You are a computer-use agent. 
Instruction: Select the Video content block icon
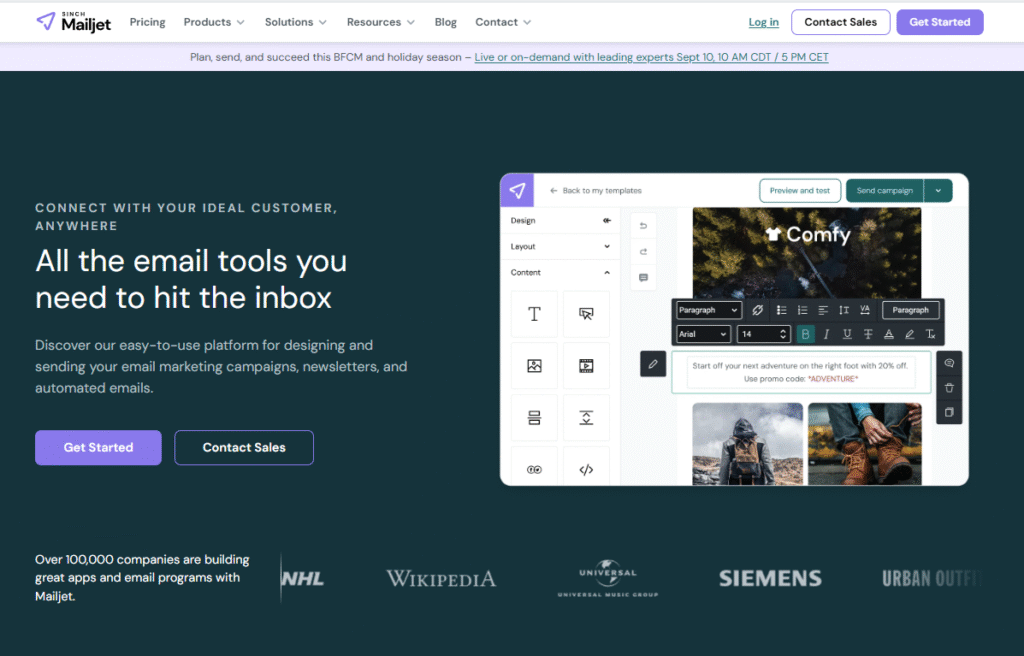[586, 366]
